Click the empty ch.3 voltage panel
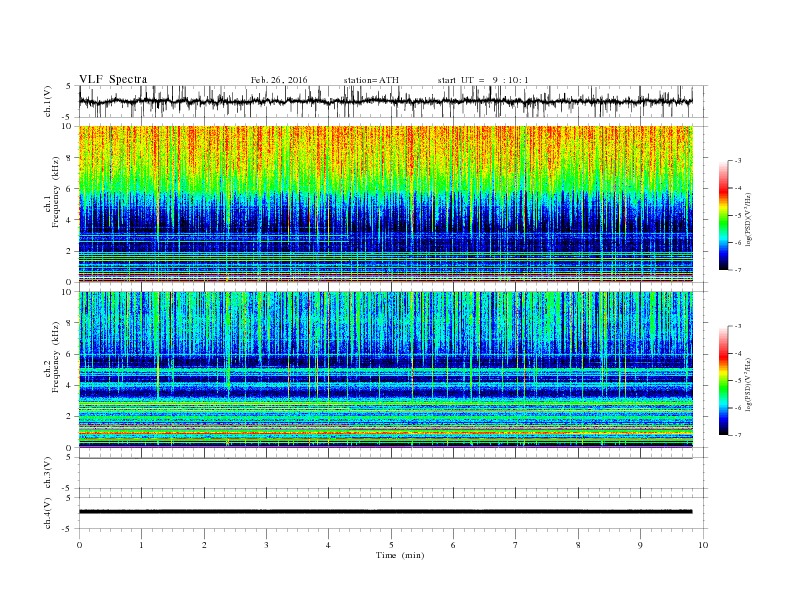The height and width of the screenshot is (612, 792). pos(392,473)
